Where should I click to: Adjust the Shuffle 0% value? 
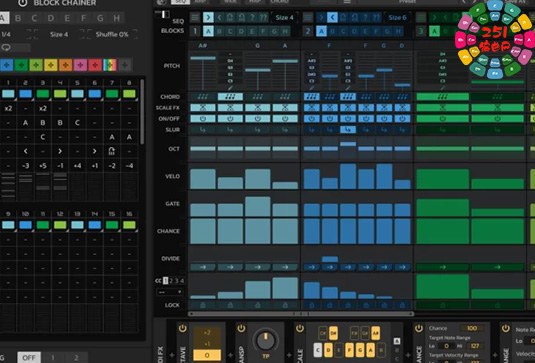[x=112, y=34]
